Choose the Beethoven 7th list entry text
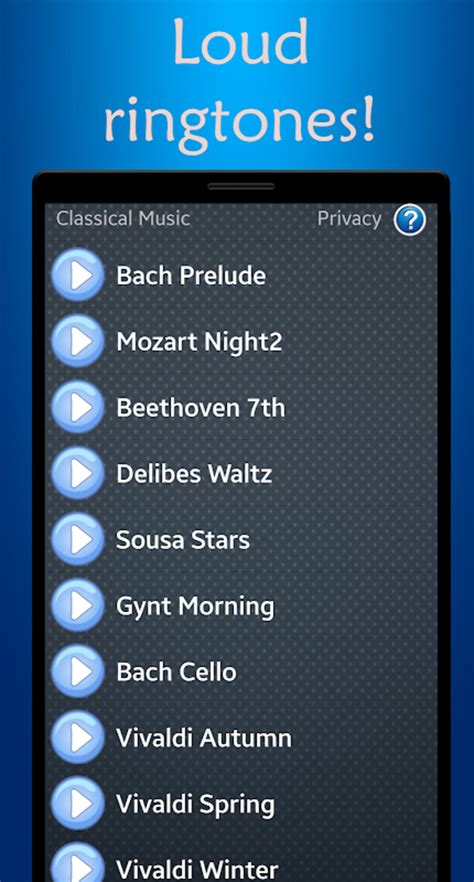 (x=201, y=408)
